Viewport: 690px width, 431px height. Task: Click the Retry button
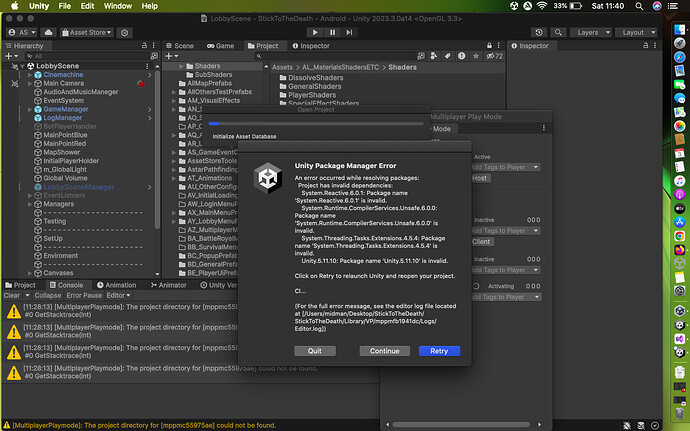(x=439, y=351)
